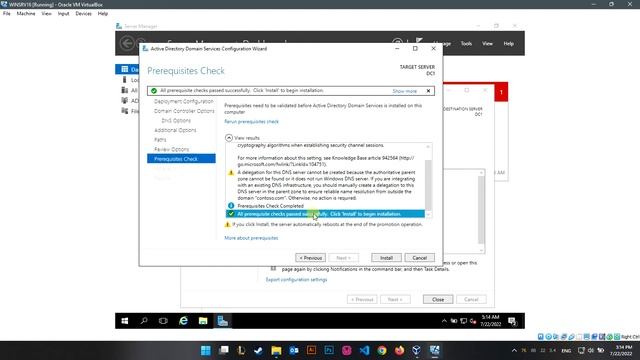
Task: Open Steam from host taskbar
Action: coord(258,351)
